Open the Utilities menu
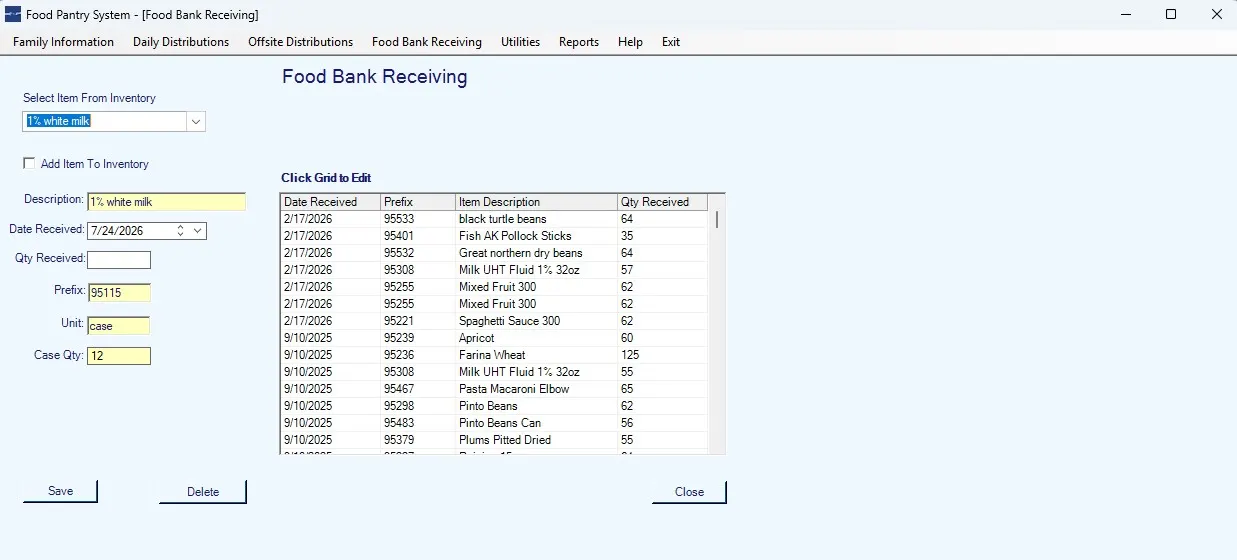 521,42
